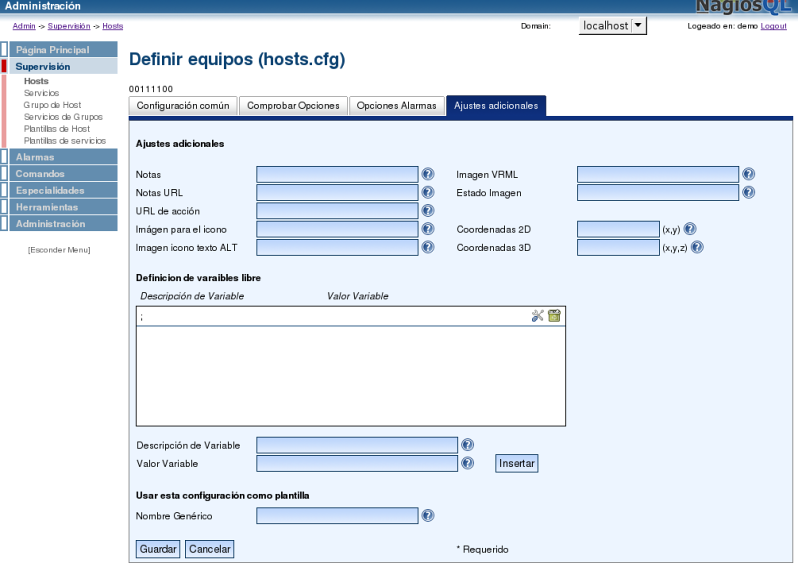Click the Logout link
Viewport: 798px width, 567px height.
[773, 26]
